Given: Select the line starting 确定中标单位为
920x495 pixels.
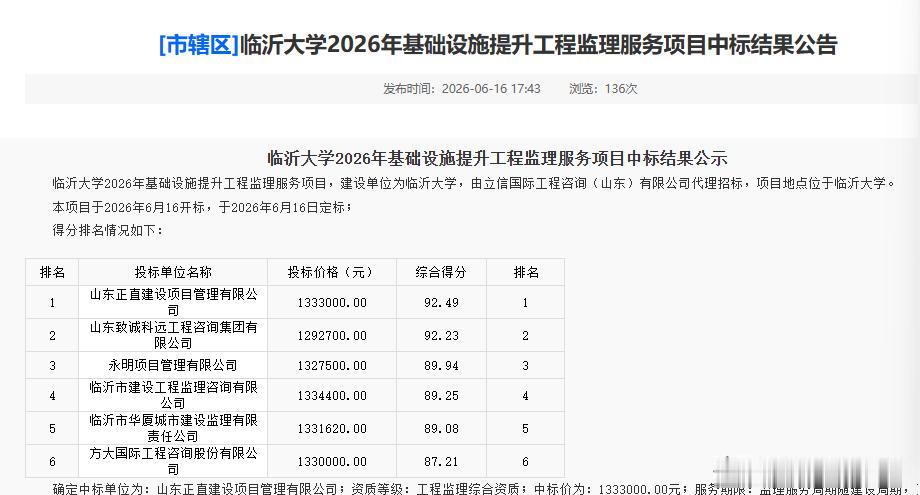Looking at the screenshot, I should pos(486,489).
